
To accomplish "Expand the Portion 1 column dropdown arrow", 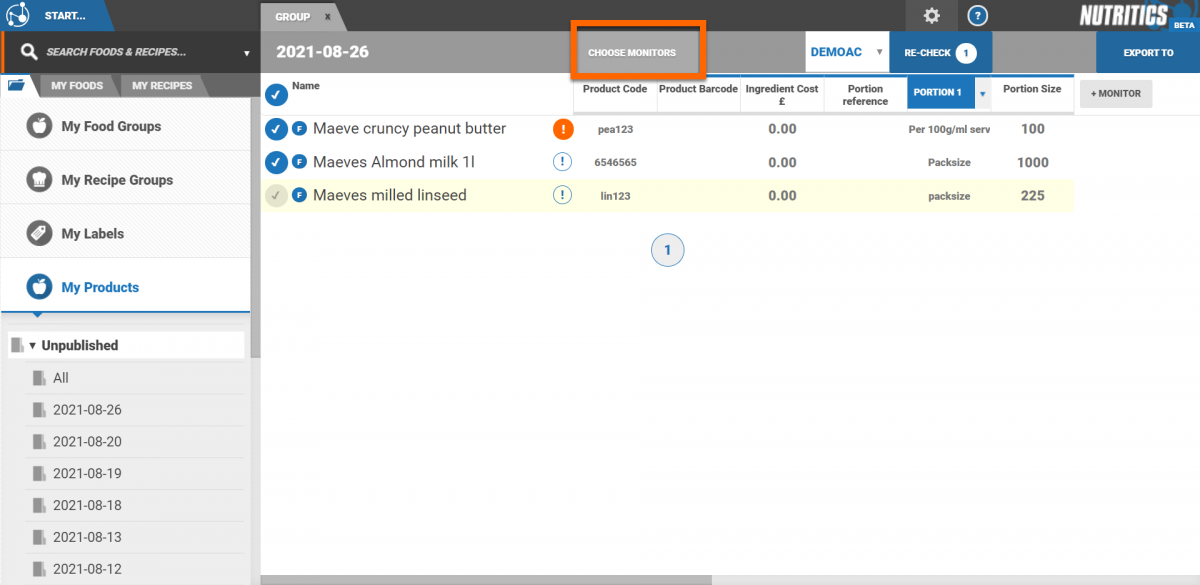I will tap(982, 93).
